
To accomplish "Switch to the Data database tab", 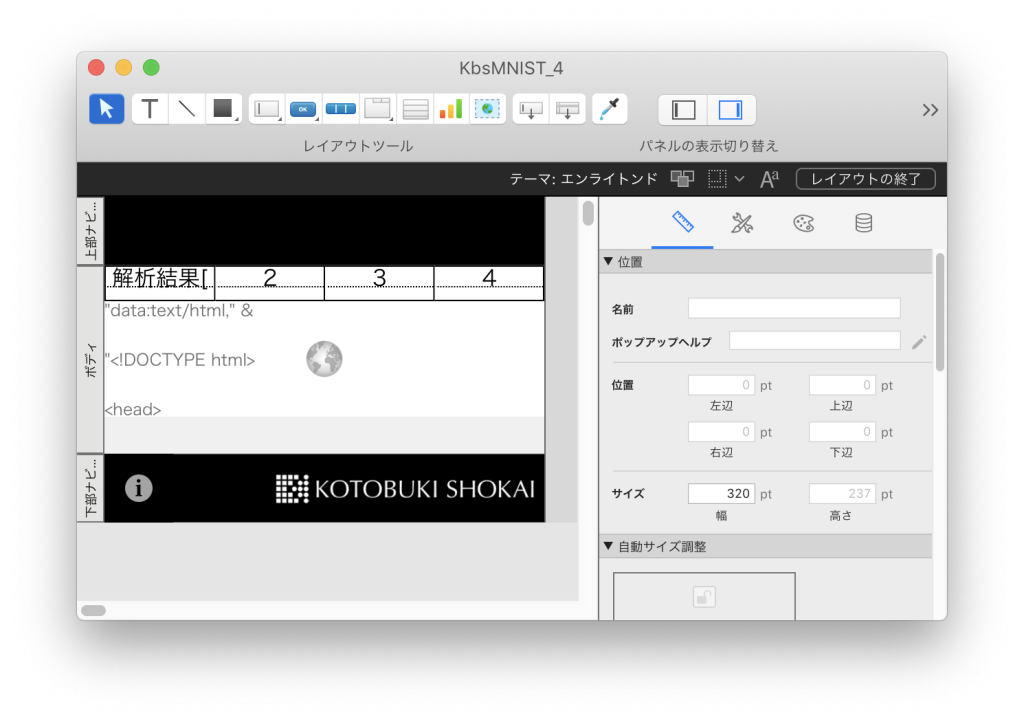I will pos(863,223).
